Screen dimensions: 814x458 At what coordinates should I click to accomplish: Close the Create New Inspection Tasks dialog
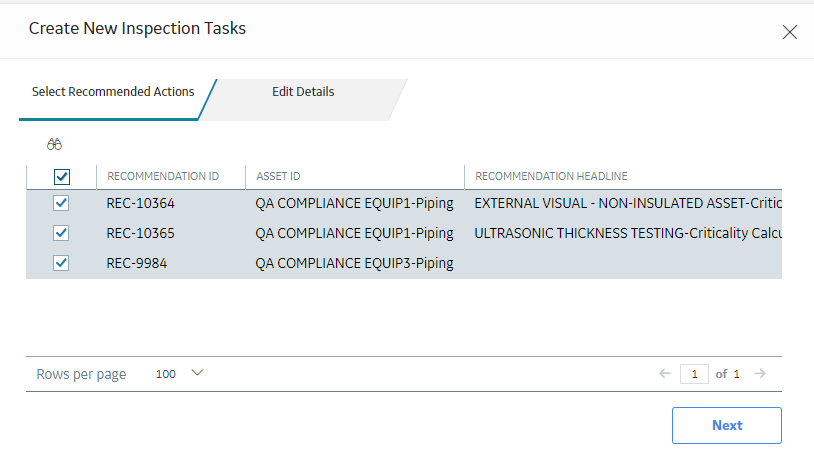tap(790, 32)
